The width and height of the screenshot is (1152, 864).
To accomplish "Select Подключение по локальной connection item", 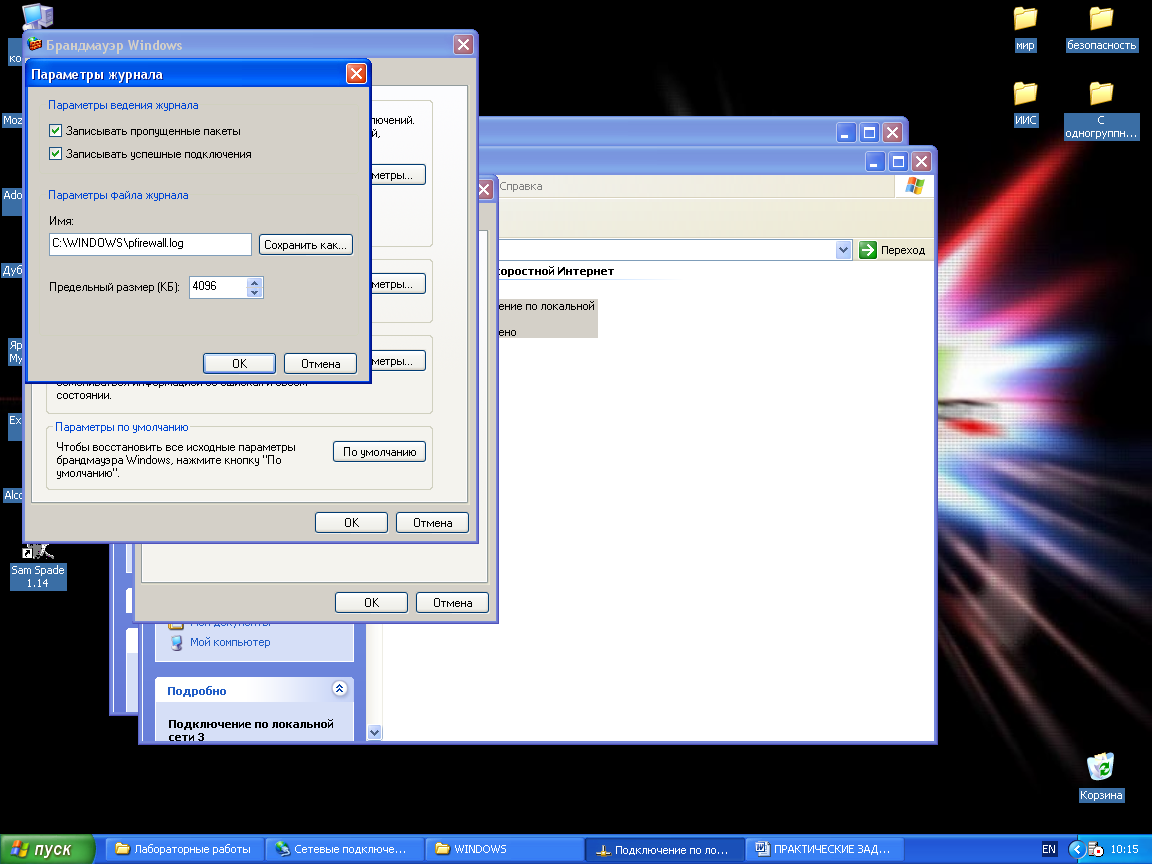I will coord(547,318).
